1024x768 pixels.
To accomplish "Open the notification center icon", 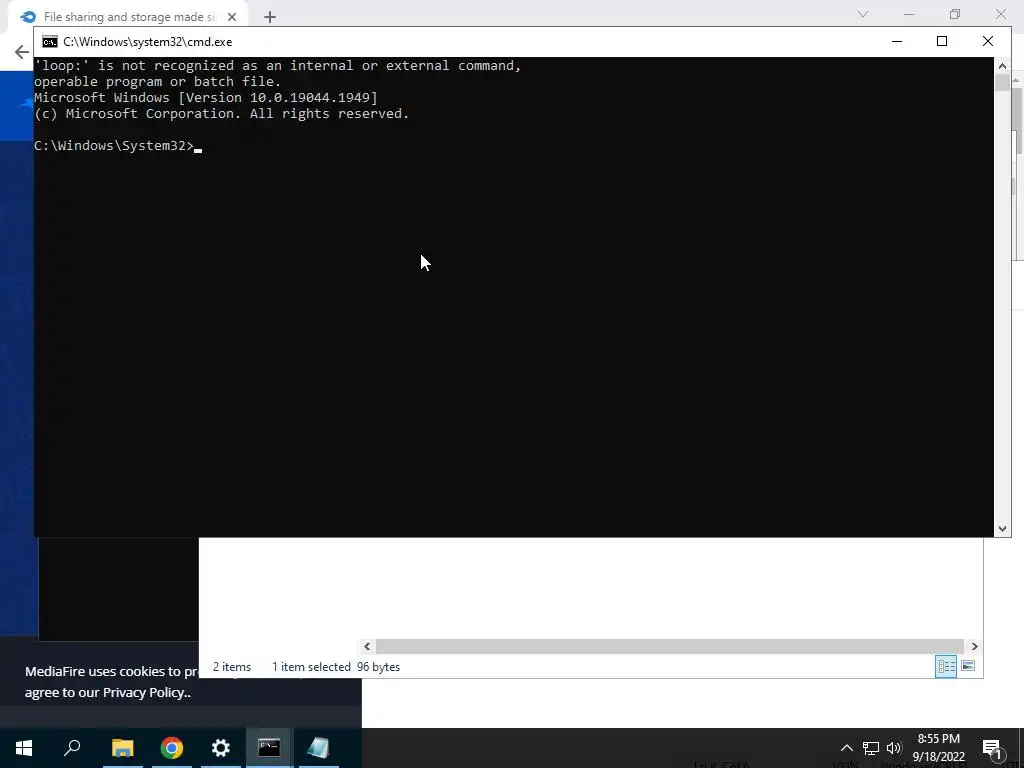I will [992, 748].
